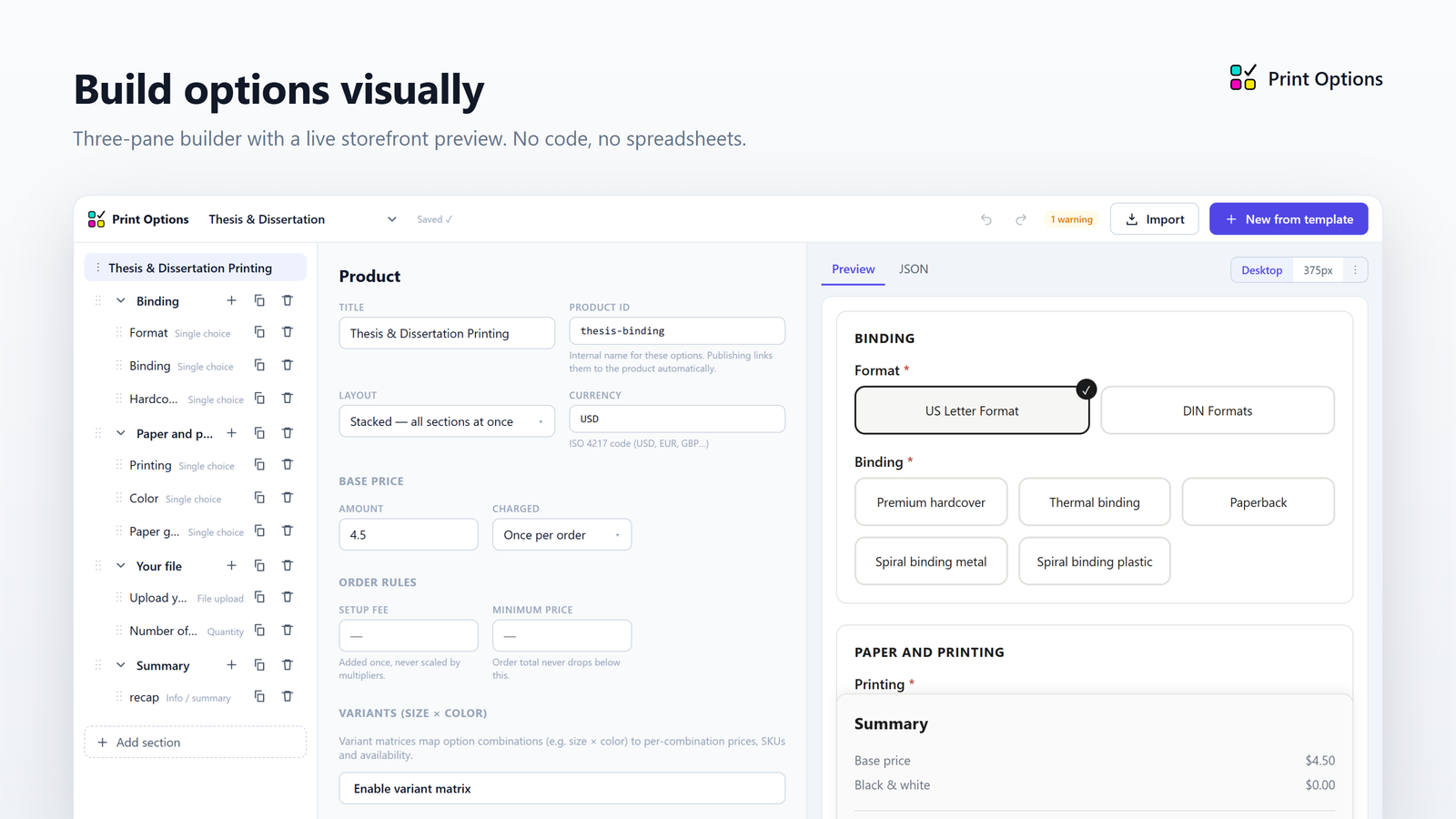Delete the Format single choice option
Image resolution: width=1456 pixels, height=819 pixels.
point(288,332)
